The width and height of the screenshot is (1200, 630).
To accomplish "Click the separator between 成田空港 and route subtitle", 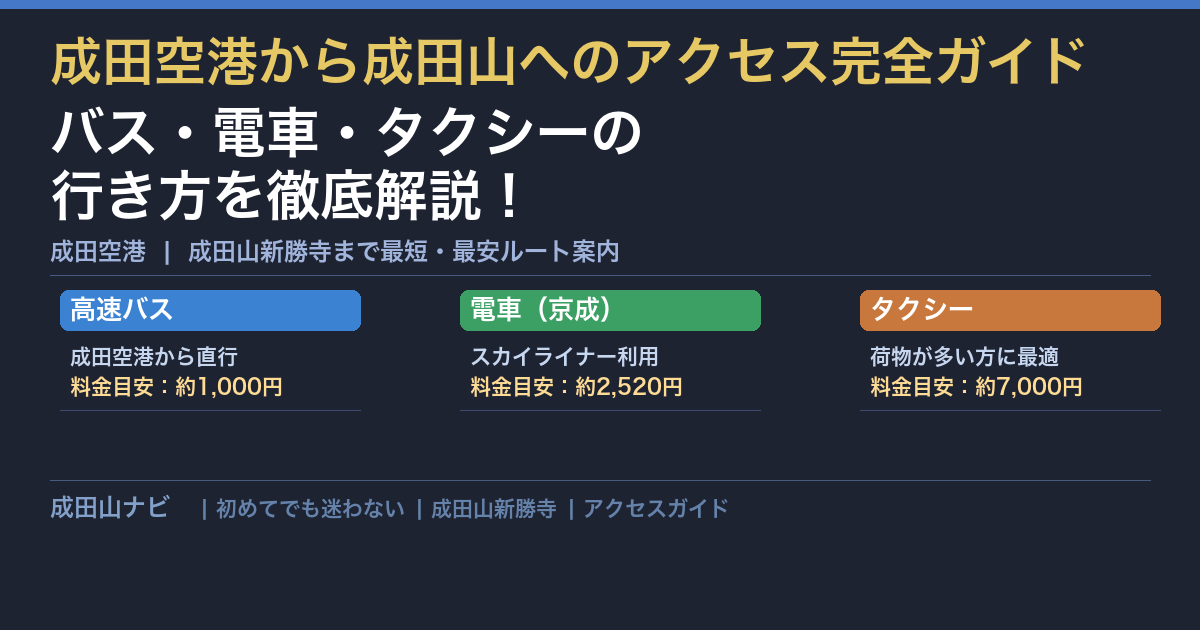I will (x=167, y=252).
